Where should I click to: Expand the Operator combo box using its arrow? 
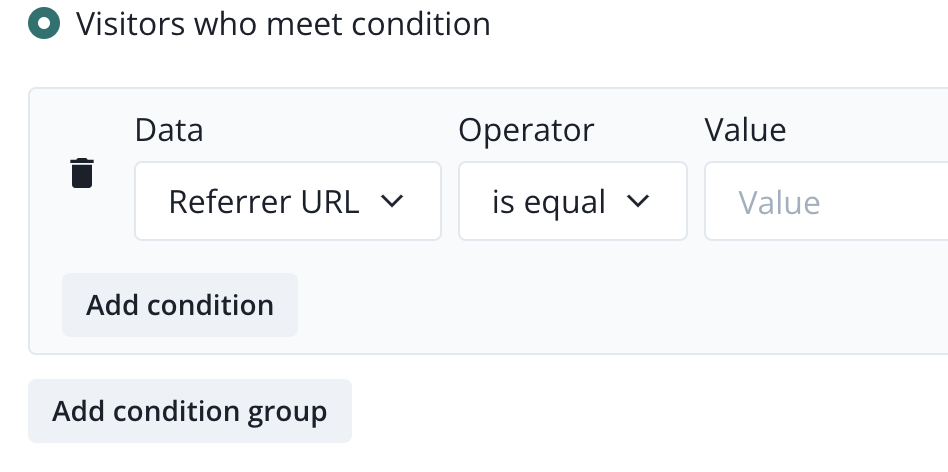point(638,201)
